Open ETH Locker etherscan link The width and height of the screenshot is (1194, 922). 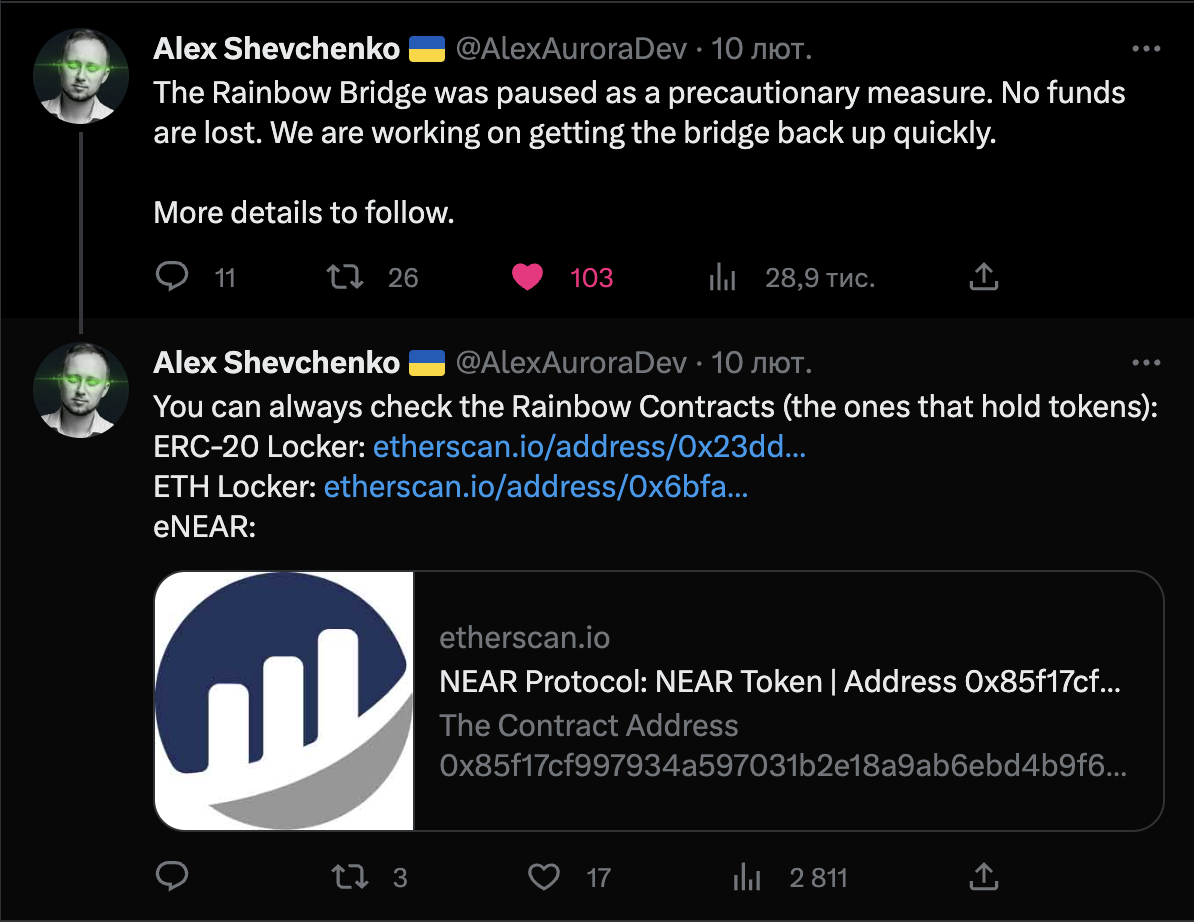(x=536, y=487)
